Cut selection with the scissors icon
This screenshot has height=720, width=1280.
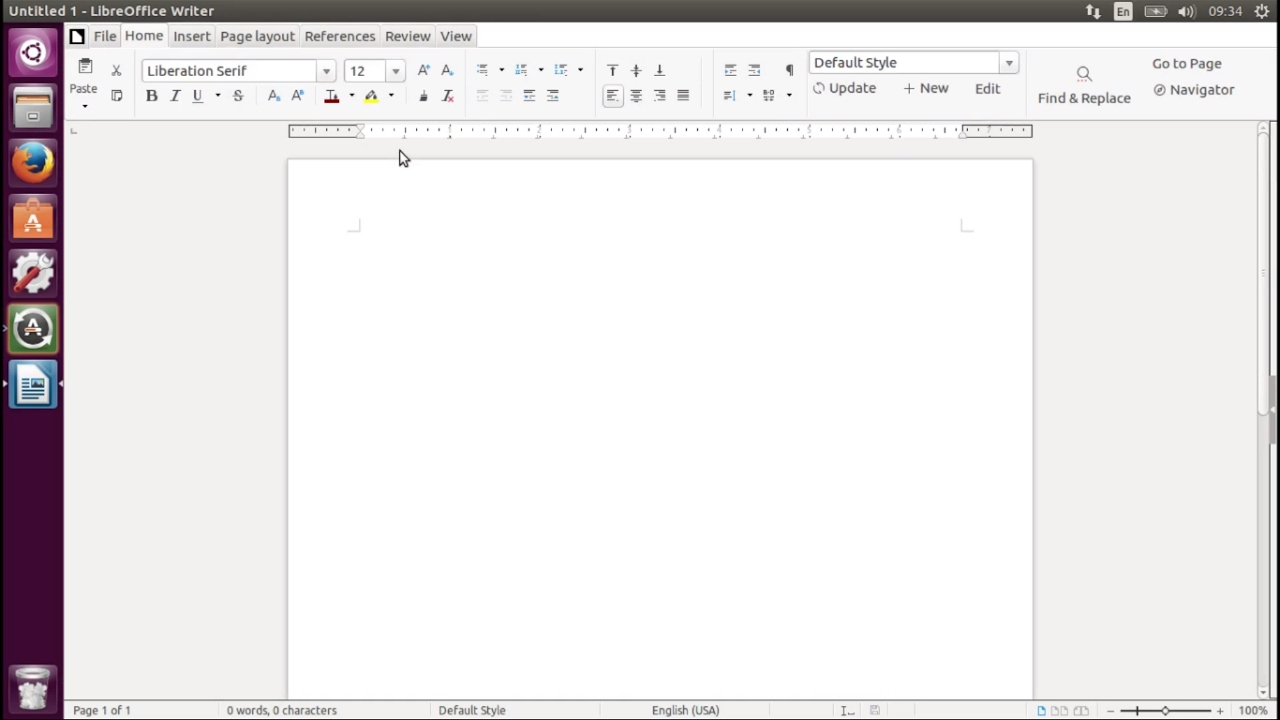(x=116, y=70)
